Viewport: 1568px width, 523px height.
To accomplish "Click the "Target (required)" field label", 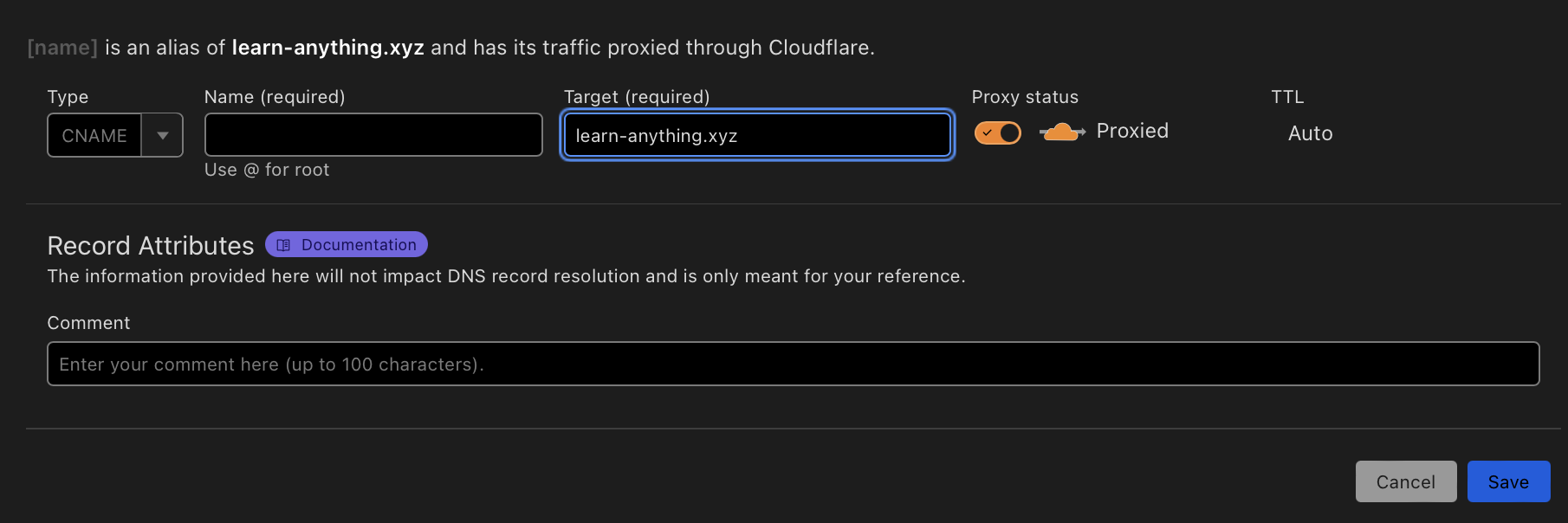I will 636,97.
